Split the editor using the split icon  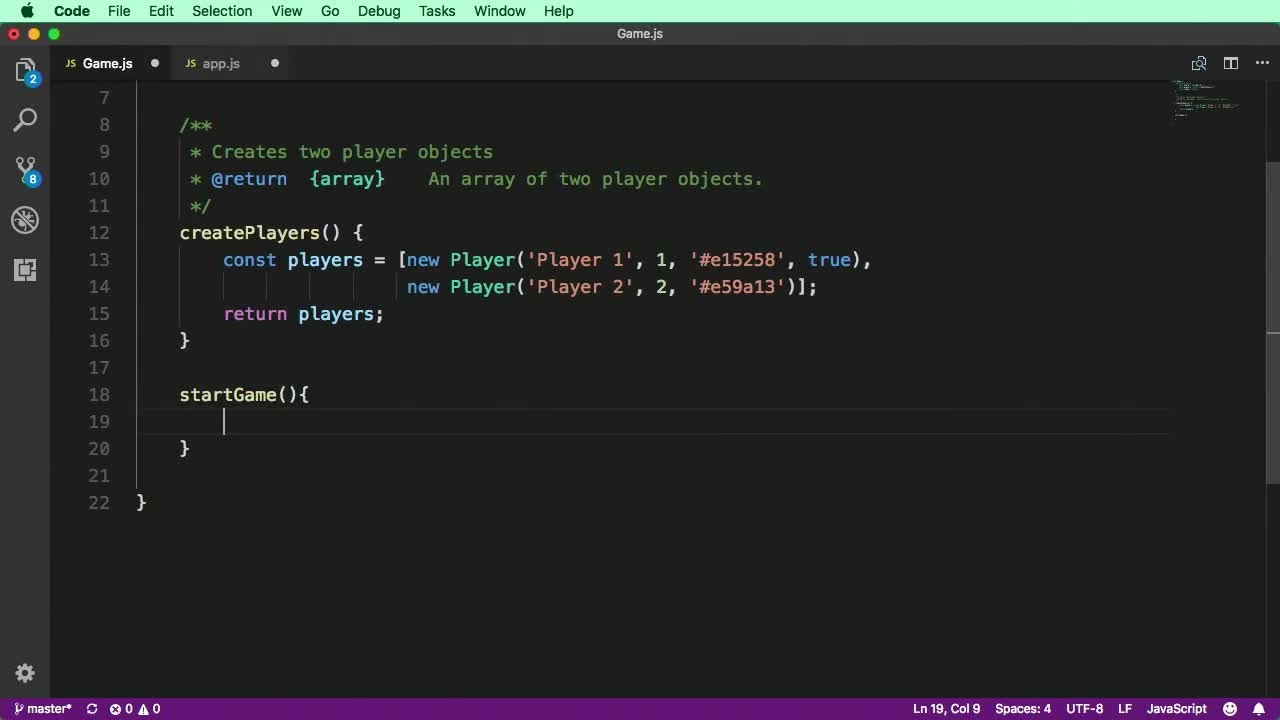1230,63
